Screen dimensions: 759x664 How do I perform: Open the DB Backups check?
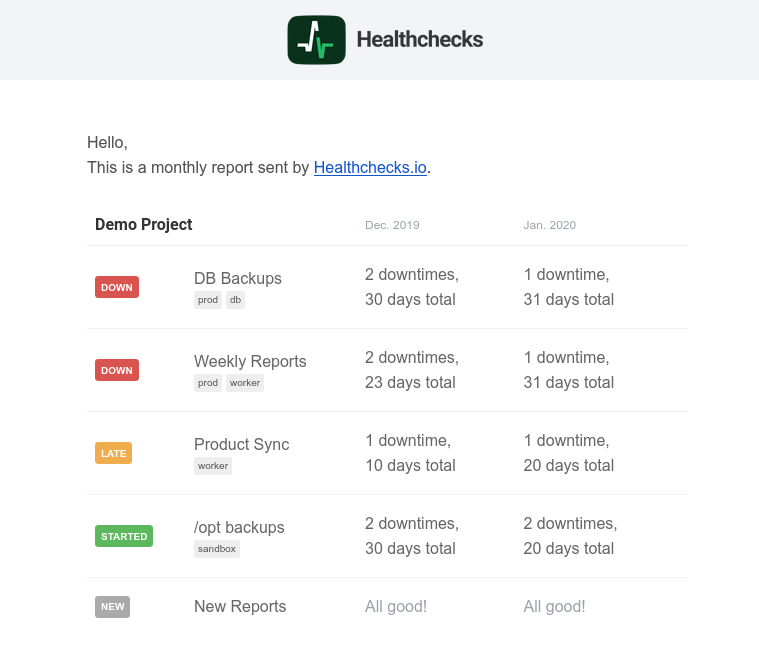point(238,278)
